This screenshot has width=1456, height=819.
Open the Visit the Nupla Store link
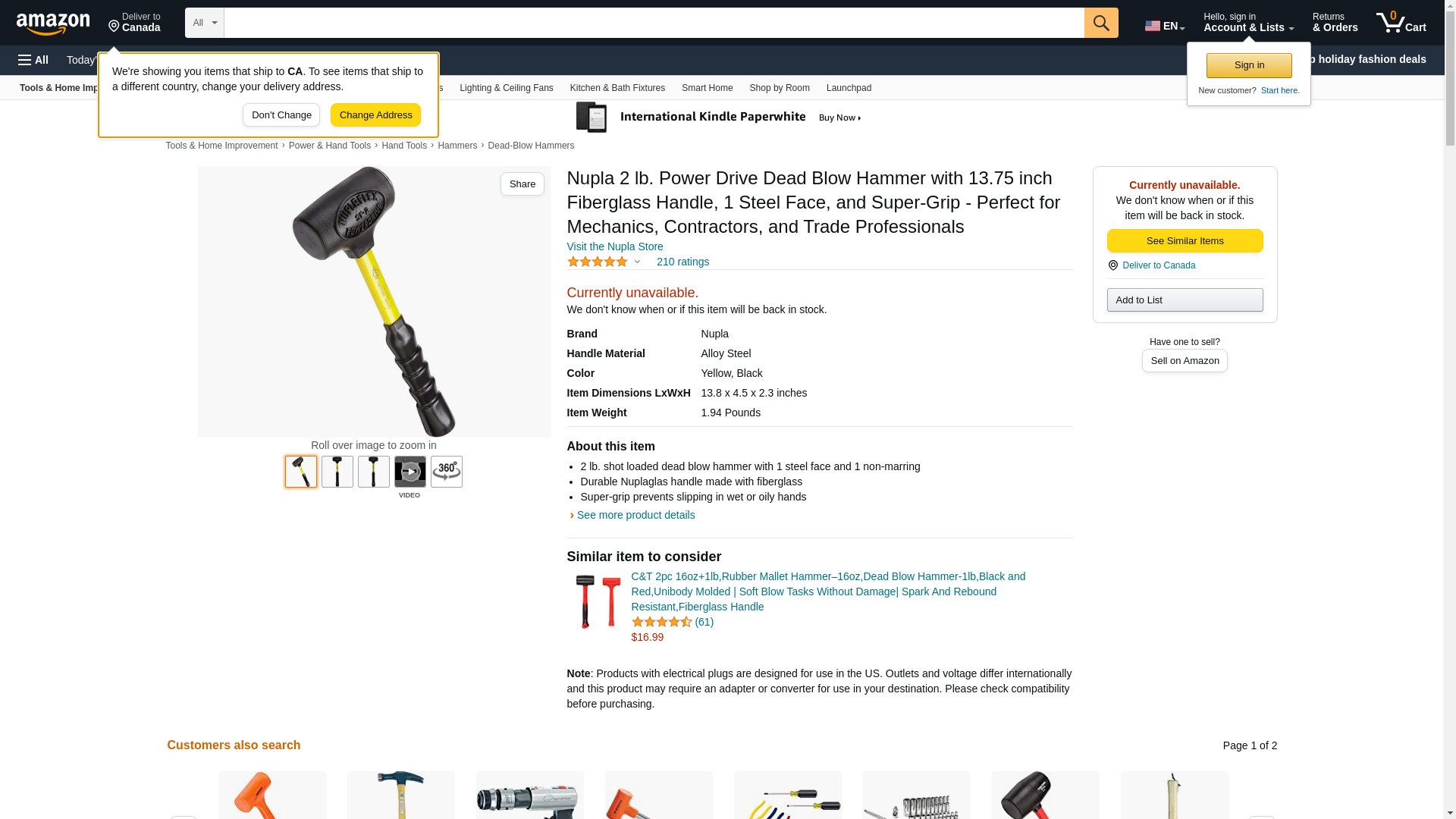tap(615, 246)
